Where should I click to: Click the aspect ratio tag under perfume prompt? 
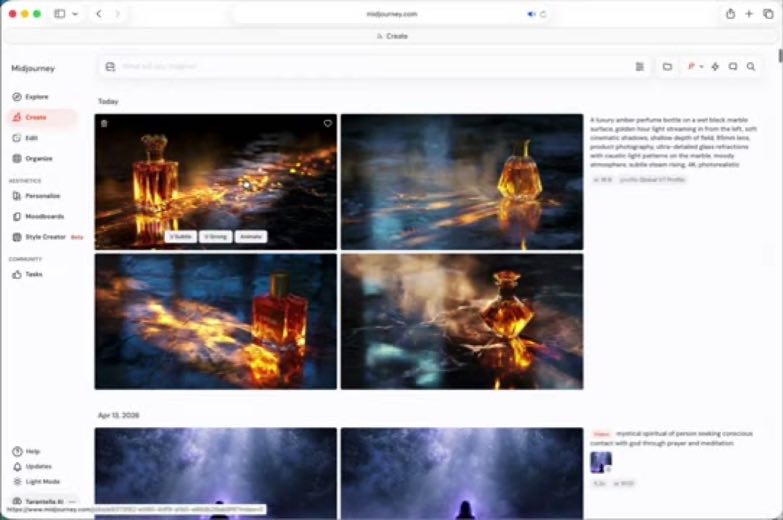click(603, 180)
